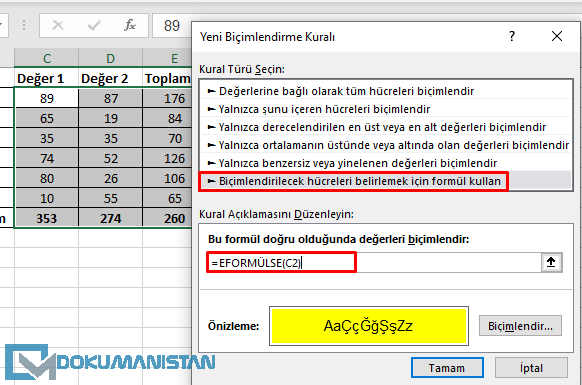This screenshot has height=385, width=582.
Task: Select Toplam cell containing 65
Action: point(167,199)
